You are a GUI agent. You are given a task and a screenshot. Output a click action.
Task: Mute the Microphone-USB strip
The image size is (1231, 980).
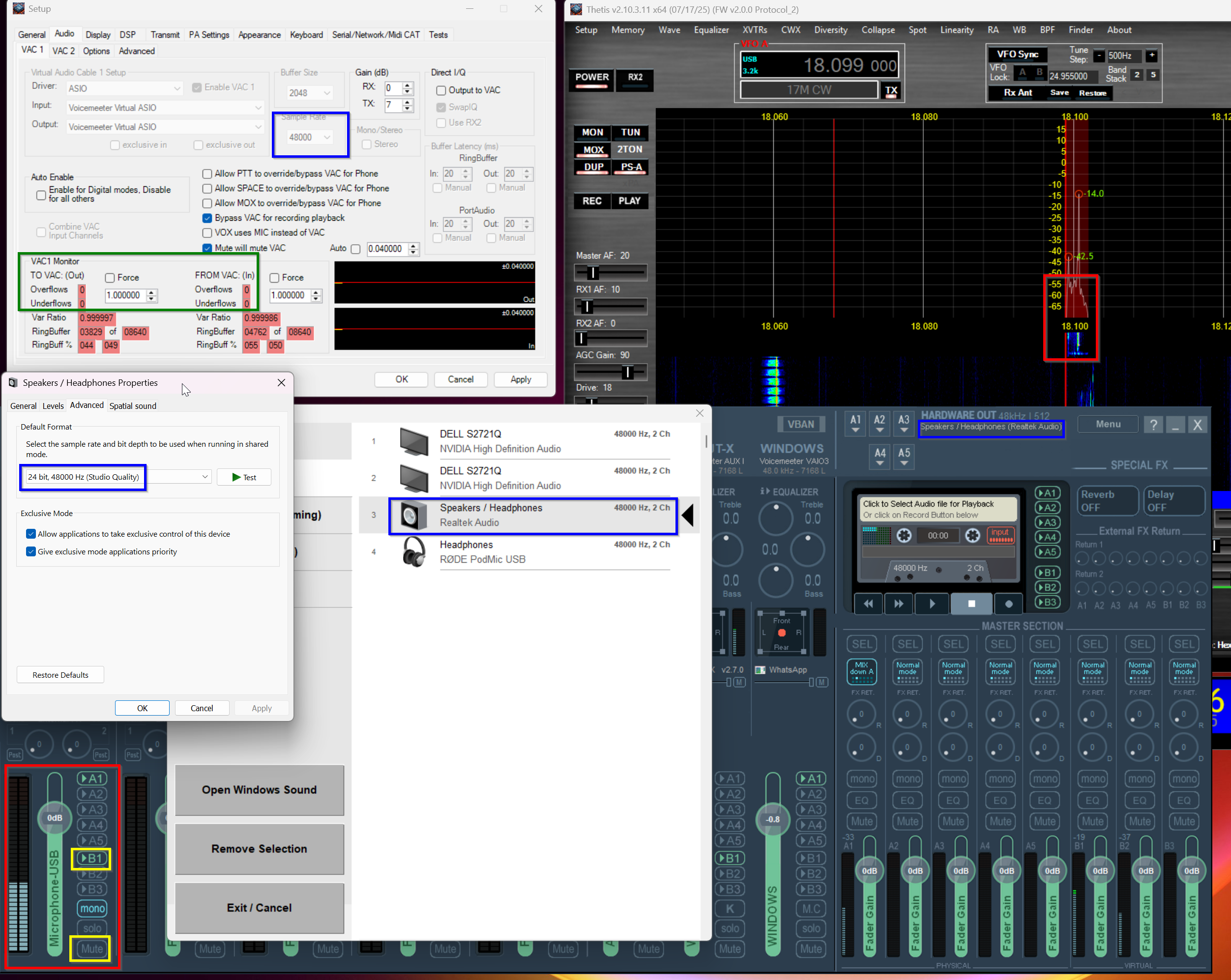click(91, 949)
